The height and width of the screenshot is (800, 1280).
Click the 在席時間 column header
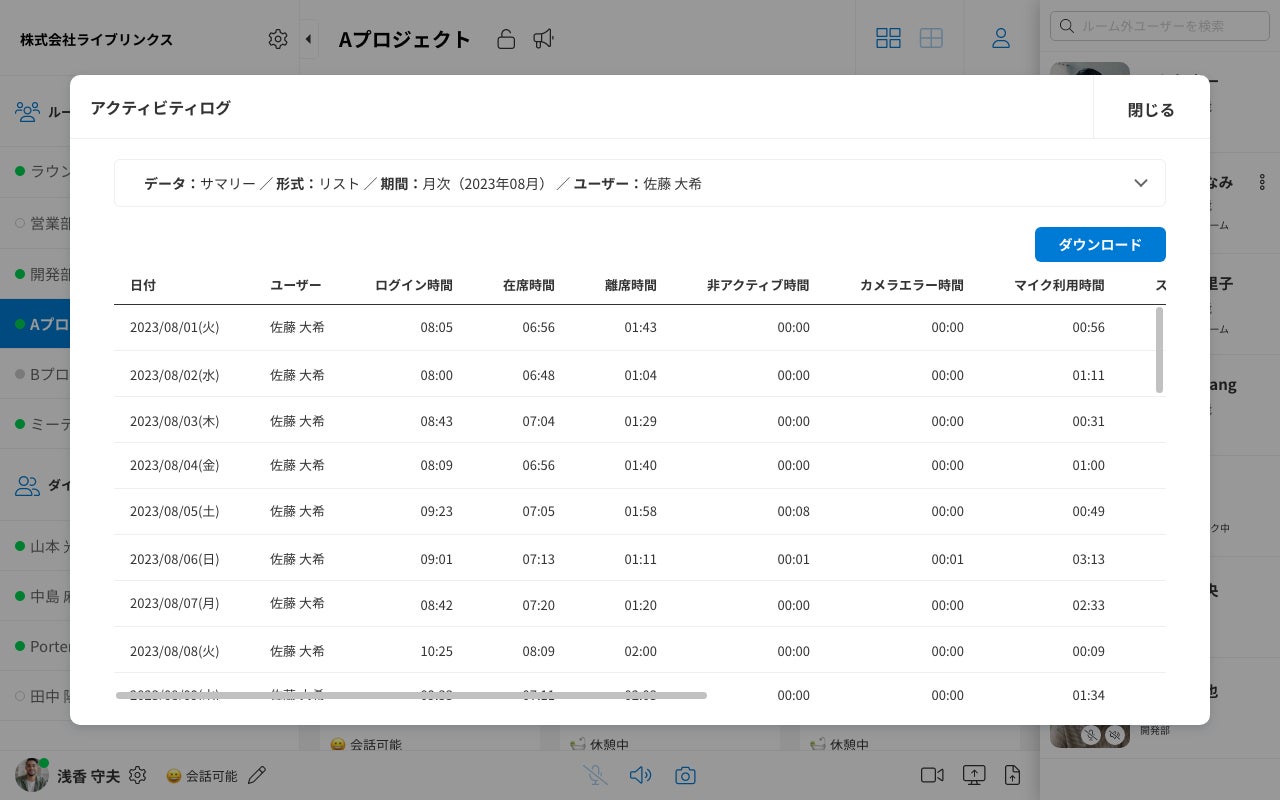(528, 285)
